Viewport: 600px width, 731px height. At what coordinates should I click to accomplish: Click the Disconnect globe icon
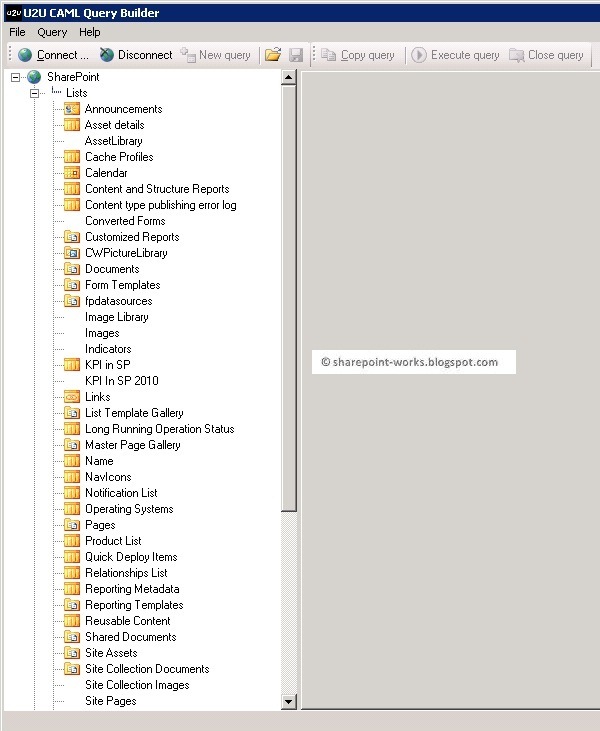coord(106,55)
